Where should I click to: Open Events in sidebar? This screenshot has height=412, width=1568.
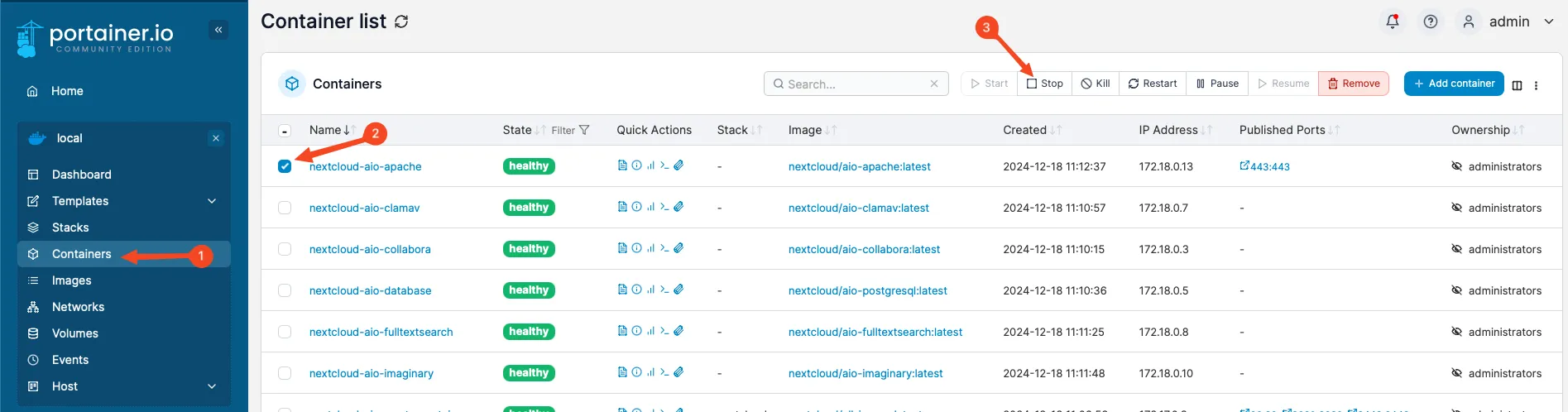pos(70,360)
